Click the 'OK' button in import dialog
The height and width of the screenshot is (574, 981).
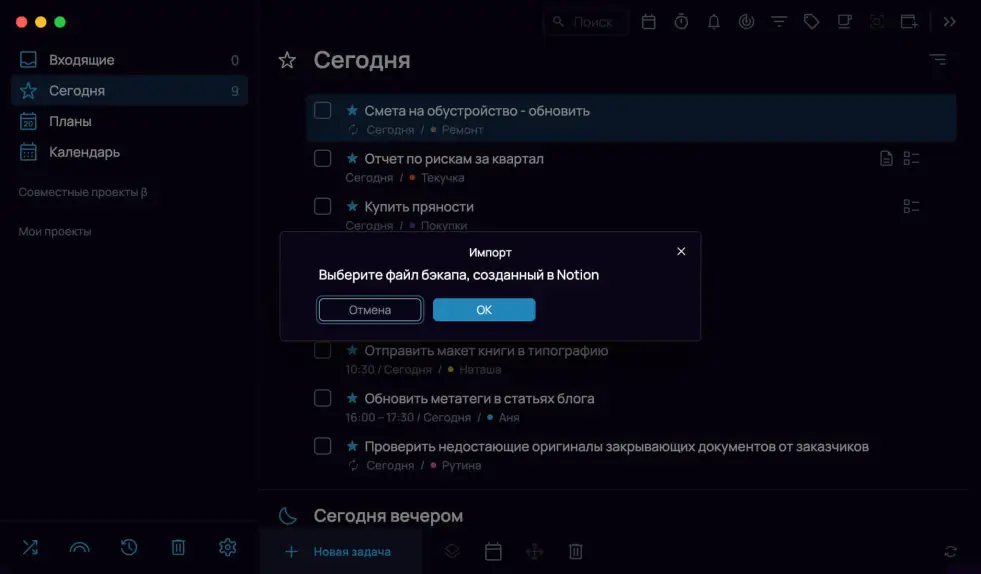click(484, 310)
